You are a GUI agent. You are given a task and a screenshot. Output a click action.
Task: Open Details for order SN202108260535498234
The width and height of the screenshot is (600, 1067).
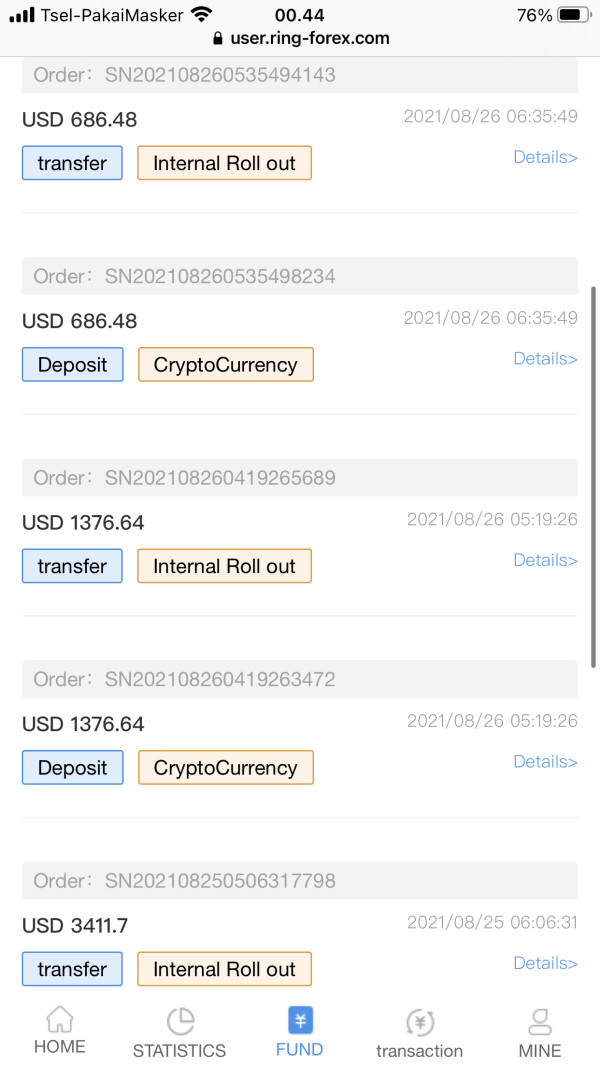(545, 359)
